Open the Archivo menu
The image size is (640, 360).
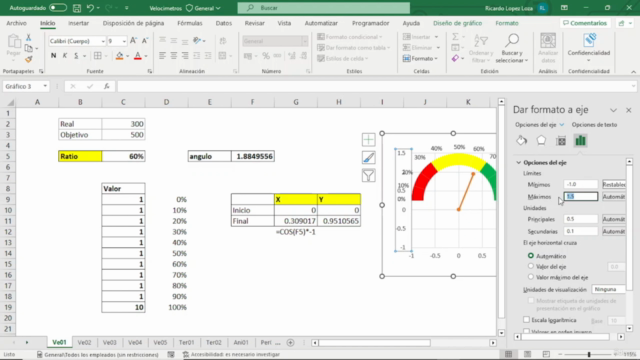pos(16,23)
